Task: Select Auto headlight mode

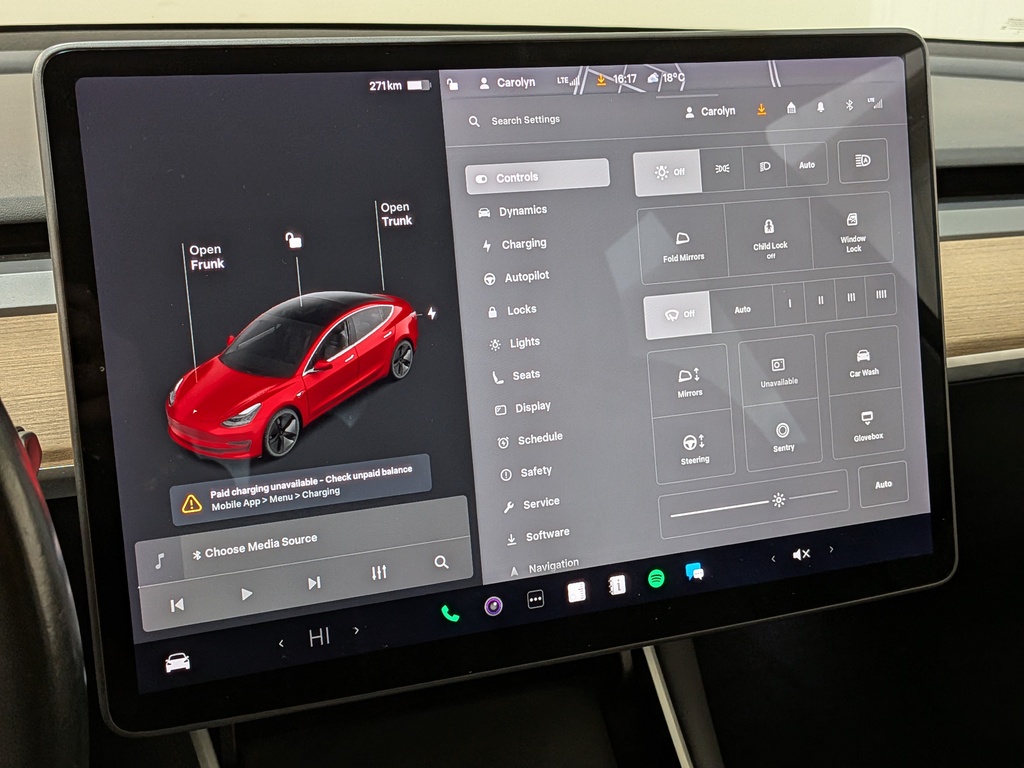Action: (806, 165)
